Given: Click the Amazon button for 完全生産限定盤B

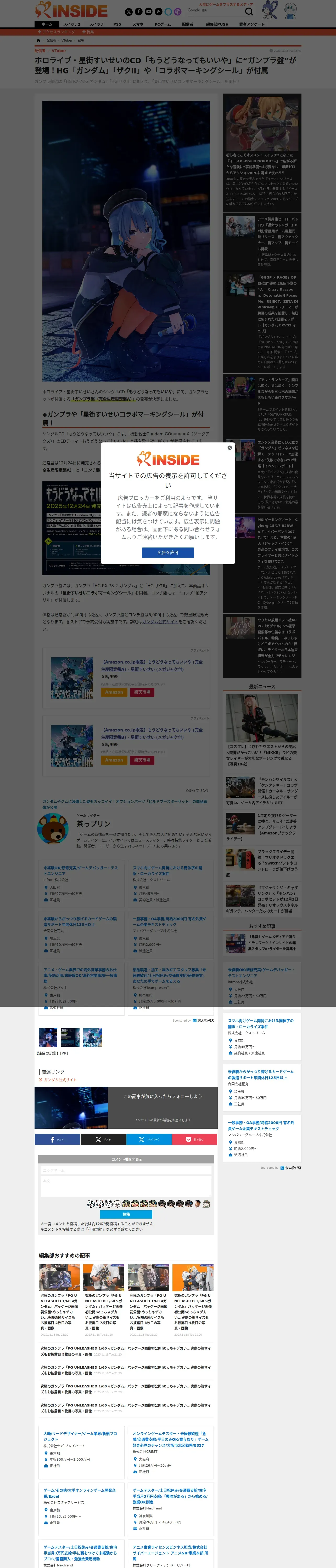Looking at the screenshot, I should coord(114,760).
